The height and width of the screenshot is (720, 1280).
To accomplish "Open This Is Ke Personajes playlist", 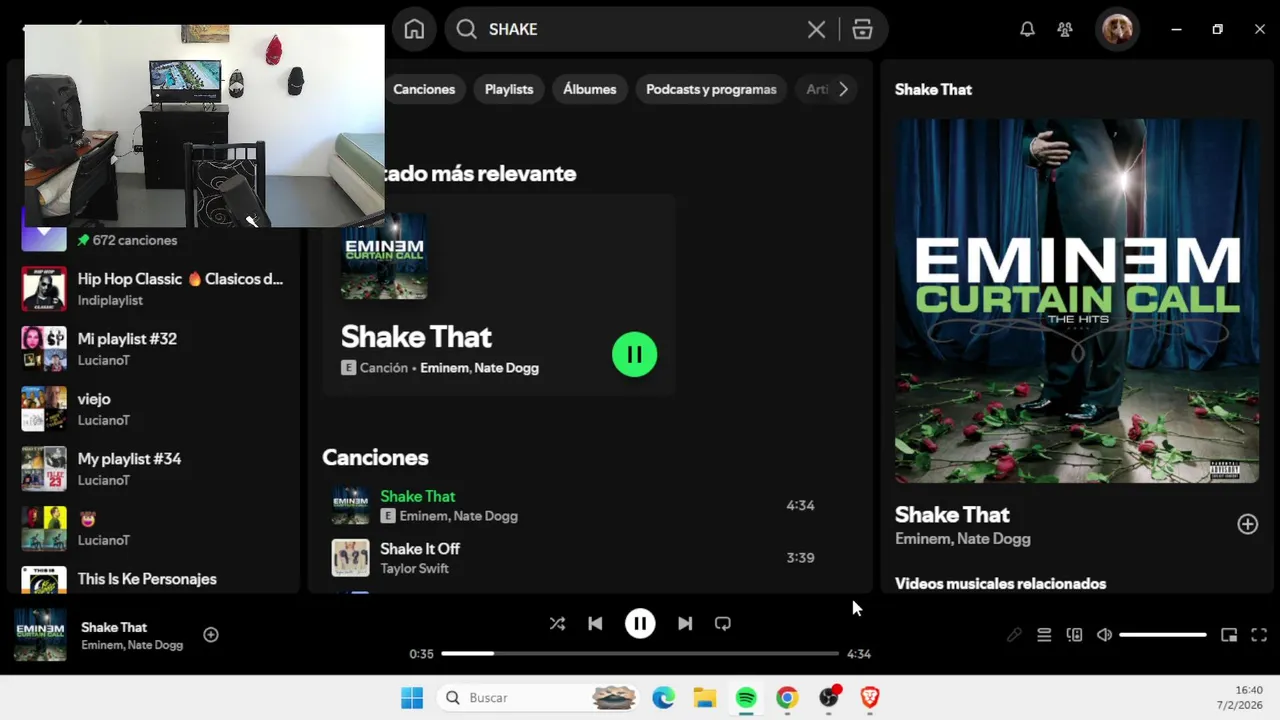I will 155,580.
